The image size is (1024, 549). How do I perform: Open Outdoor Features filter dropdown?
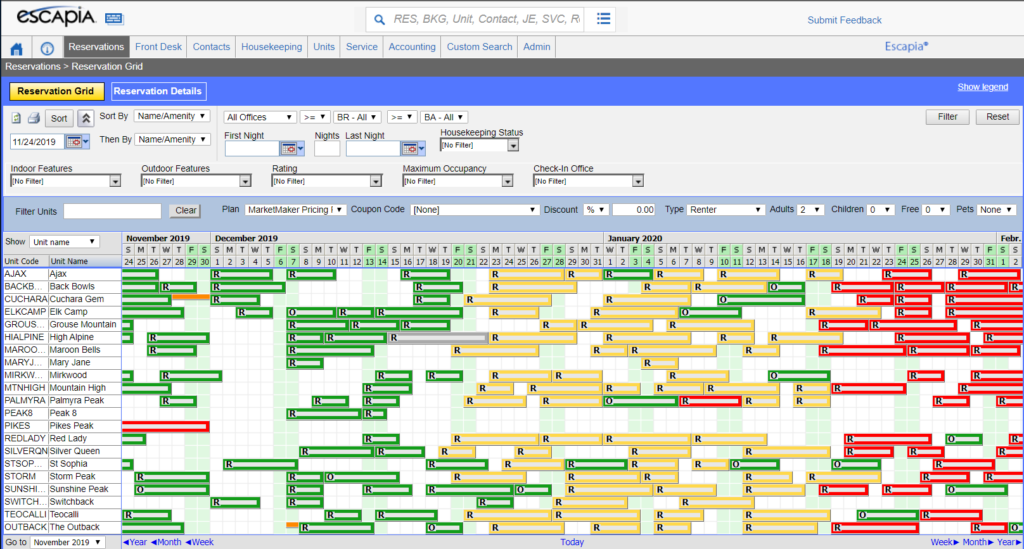[x=196, y=181]
